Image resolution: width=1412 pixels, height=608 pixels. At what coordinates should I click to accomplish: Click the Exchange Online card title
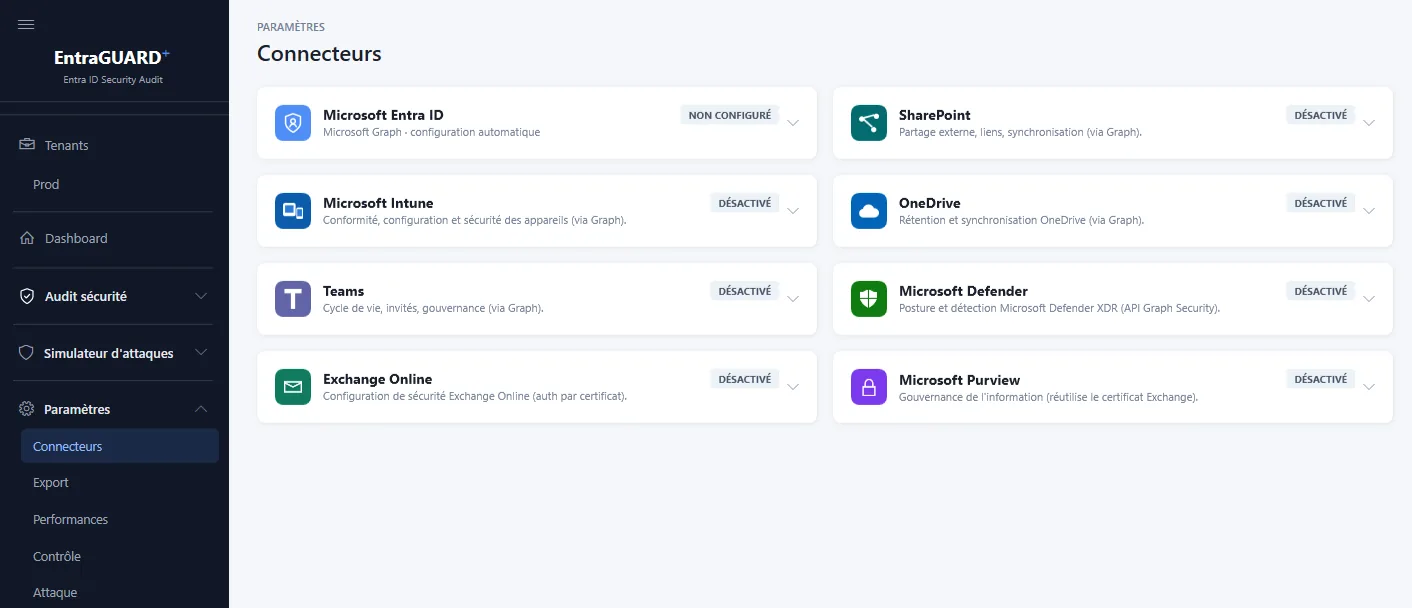pos(377,379)
